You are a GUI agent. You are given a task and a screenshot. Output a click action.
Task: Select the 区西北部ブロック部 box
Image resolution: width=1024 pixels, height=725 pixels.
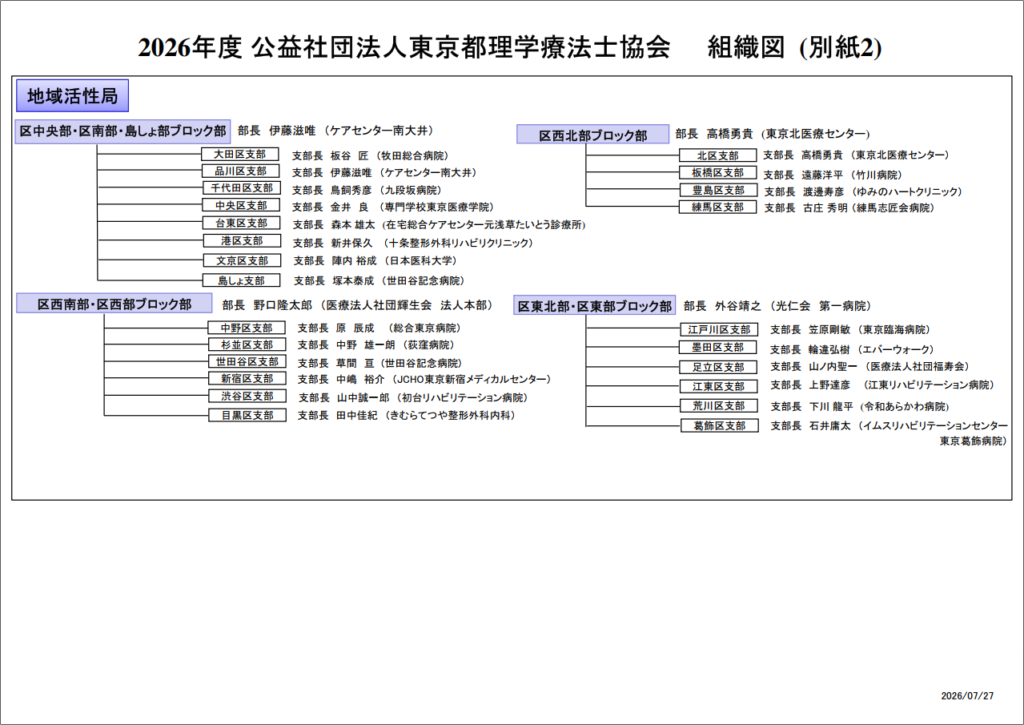point(593,135)
